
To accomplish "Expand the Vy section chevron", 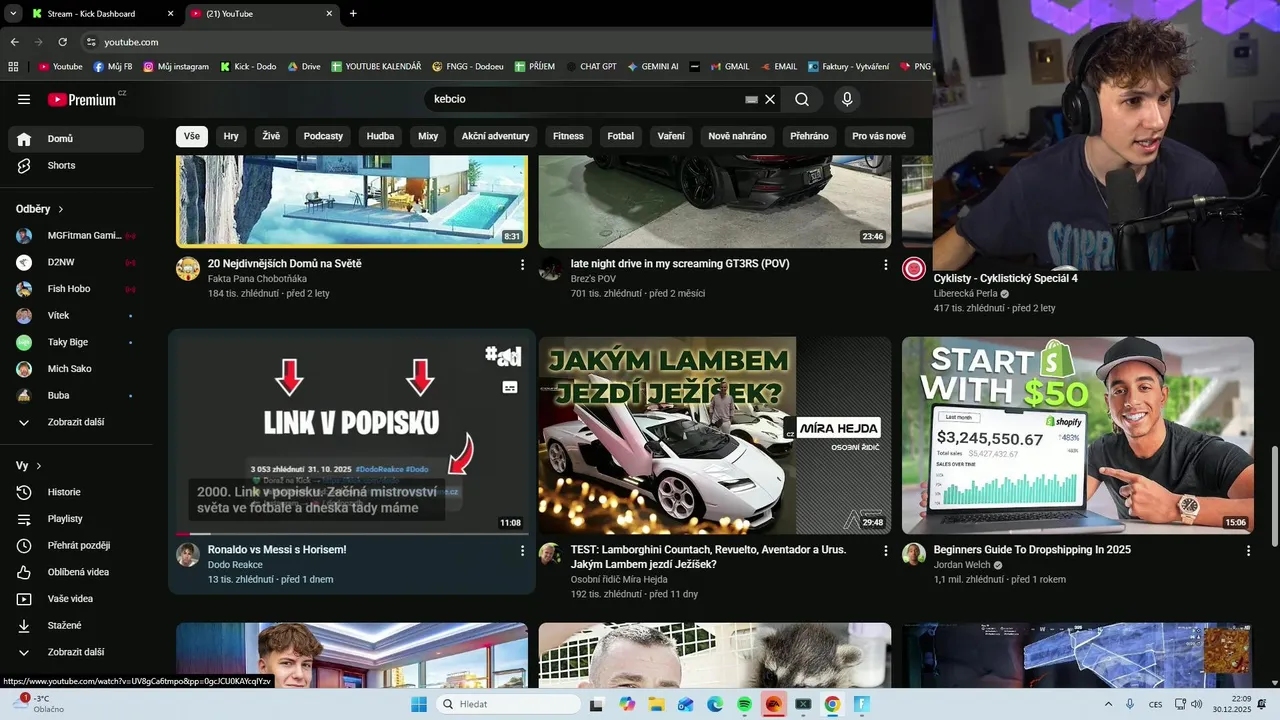I will tap(39, 466).
